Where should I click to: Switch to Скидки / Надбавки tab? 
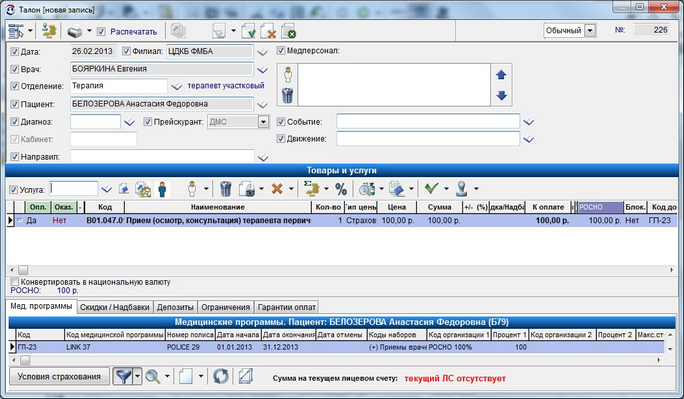tap(115, 307)
